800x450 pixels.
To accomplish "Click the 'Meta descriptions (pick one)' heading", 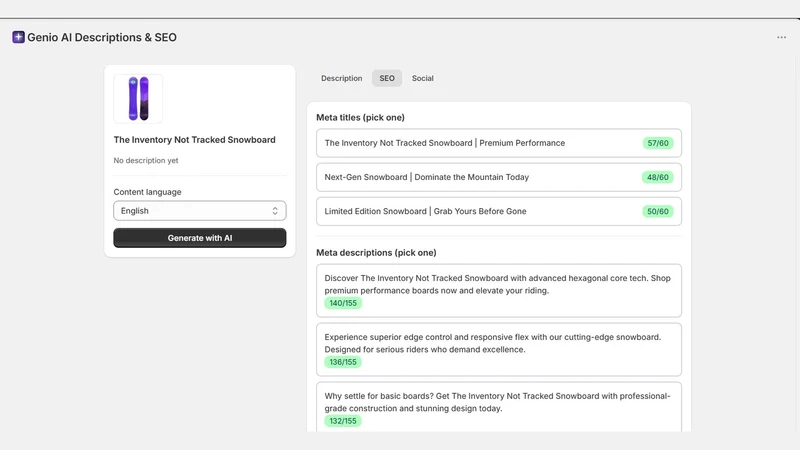I will point(376,253).
